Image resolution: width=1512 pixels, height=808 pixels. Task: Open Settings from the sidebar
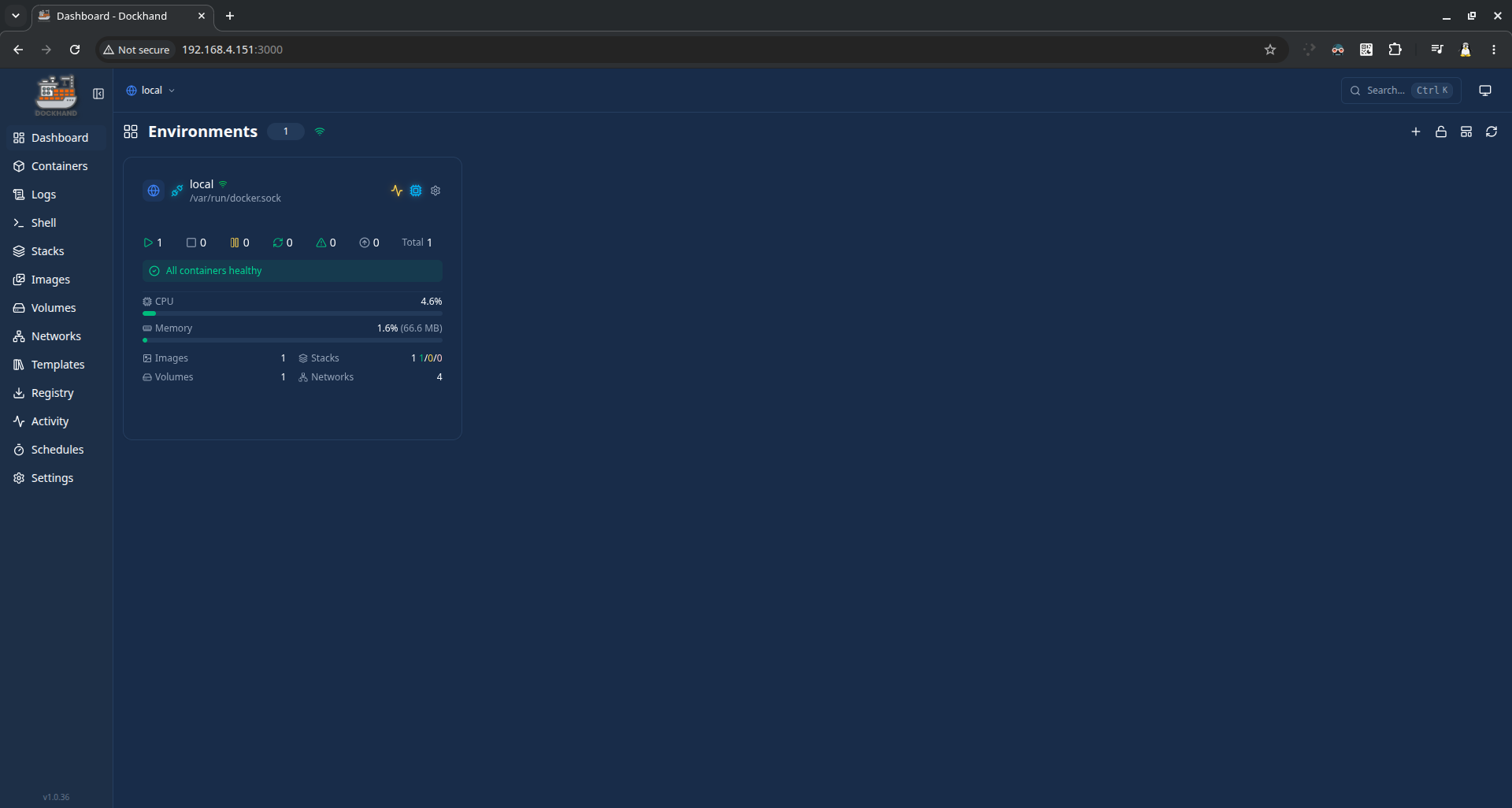(x=56, y=478)
